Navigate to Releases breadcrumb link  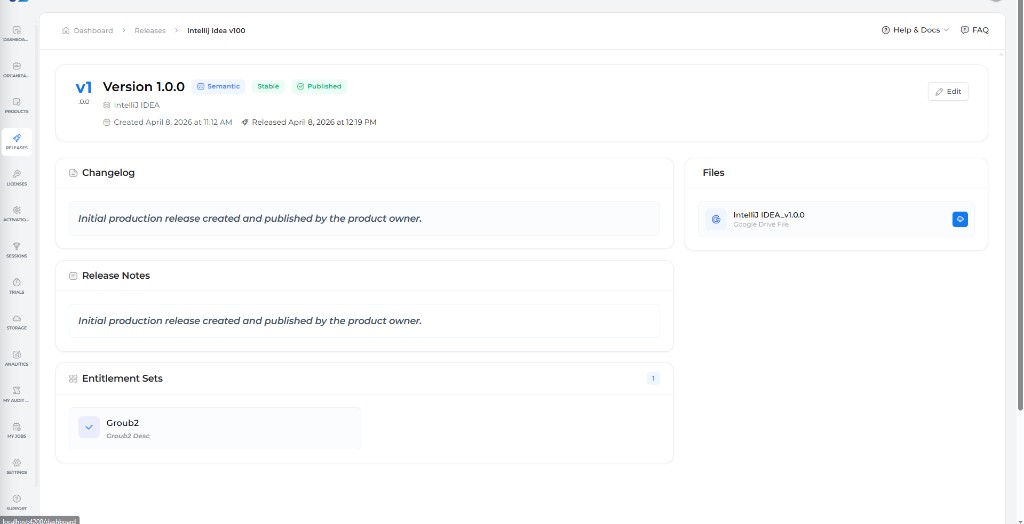(x=150, y=30)
